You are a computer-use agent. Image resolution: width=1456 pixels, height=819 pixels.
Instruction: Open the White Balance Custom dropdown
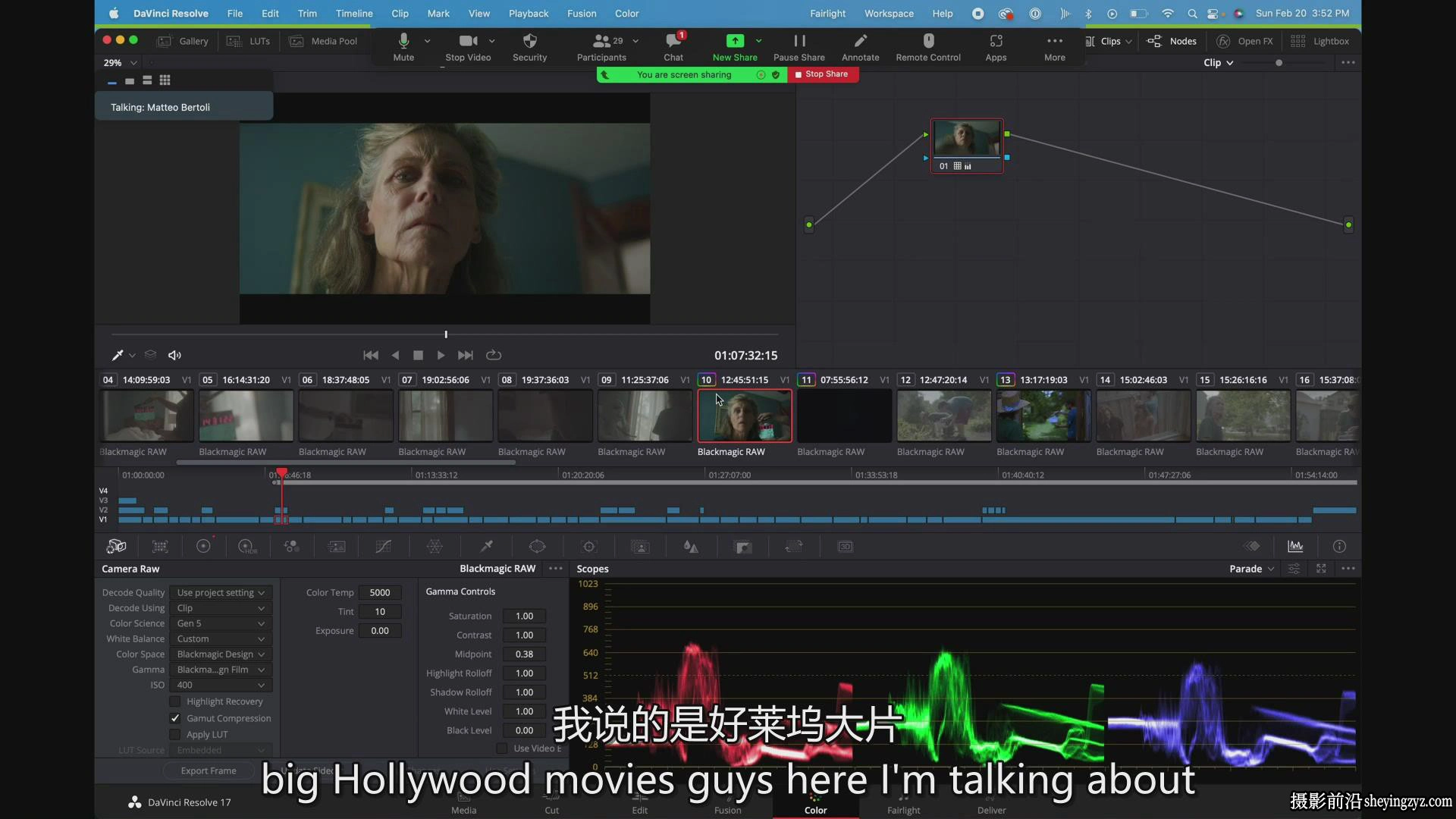(221, 639)
